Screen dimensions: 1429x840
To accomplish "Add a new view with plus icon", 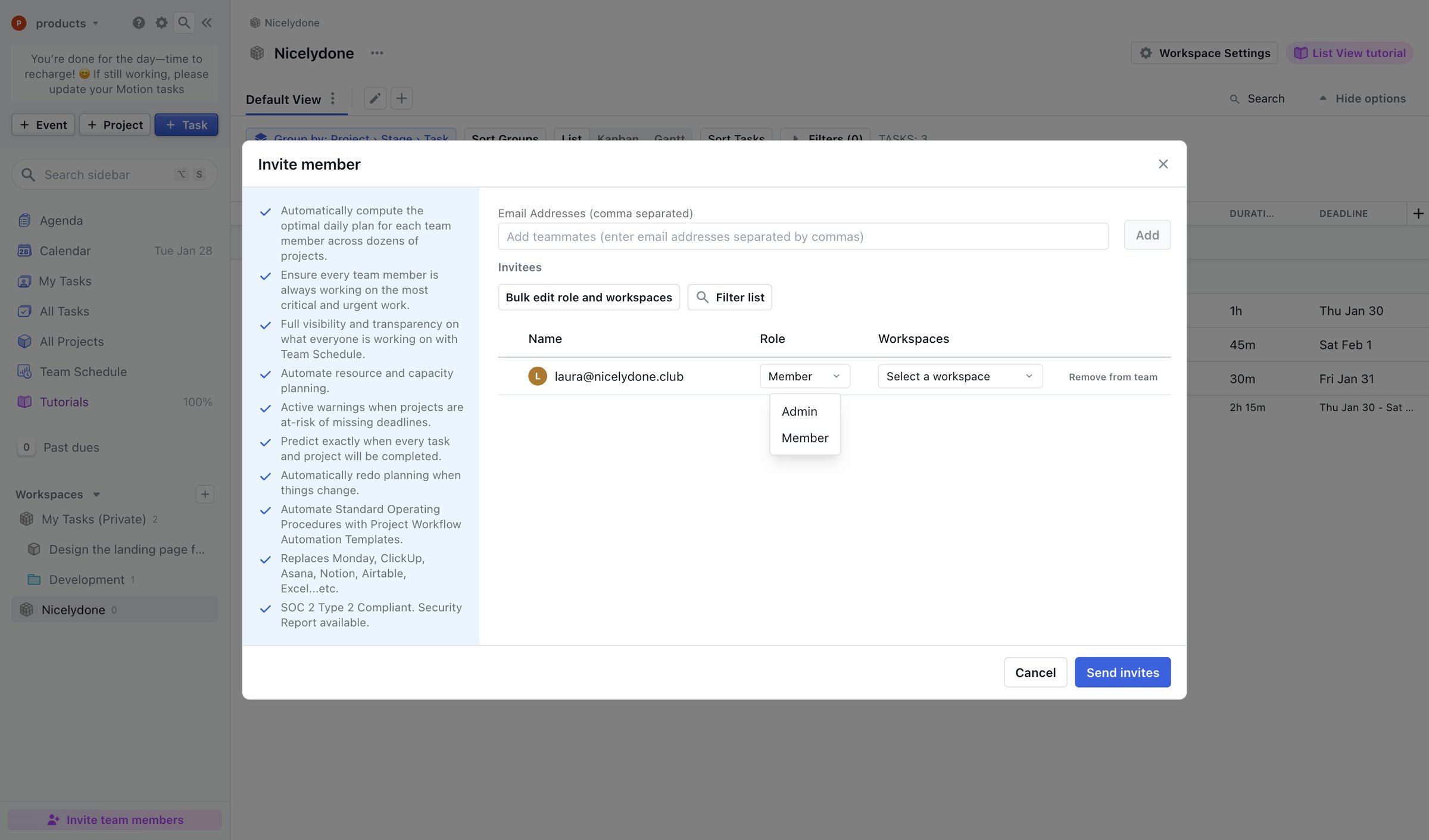I will coord(402,98).
